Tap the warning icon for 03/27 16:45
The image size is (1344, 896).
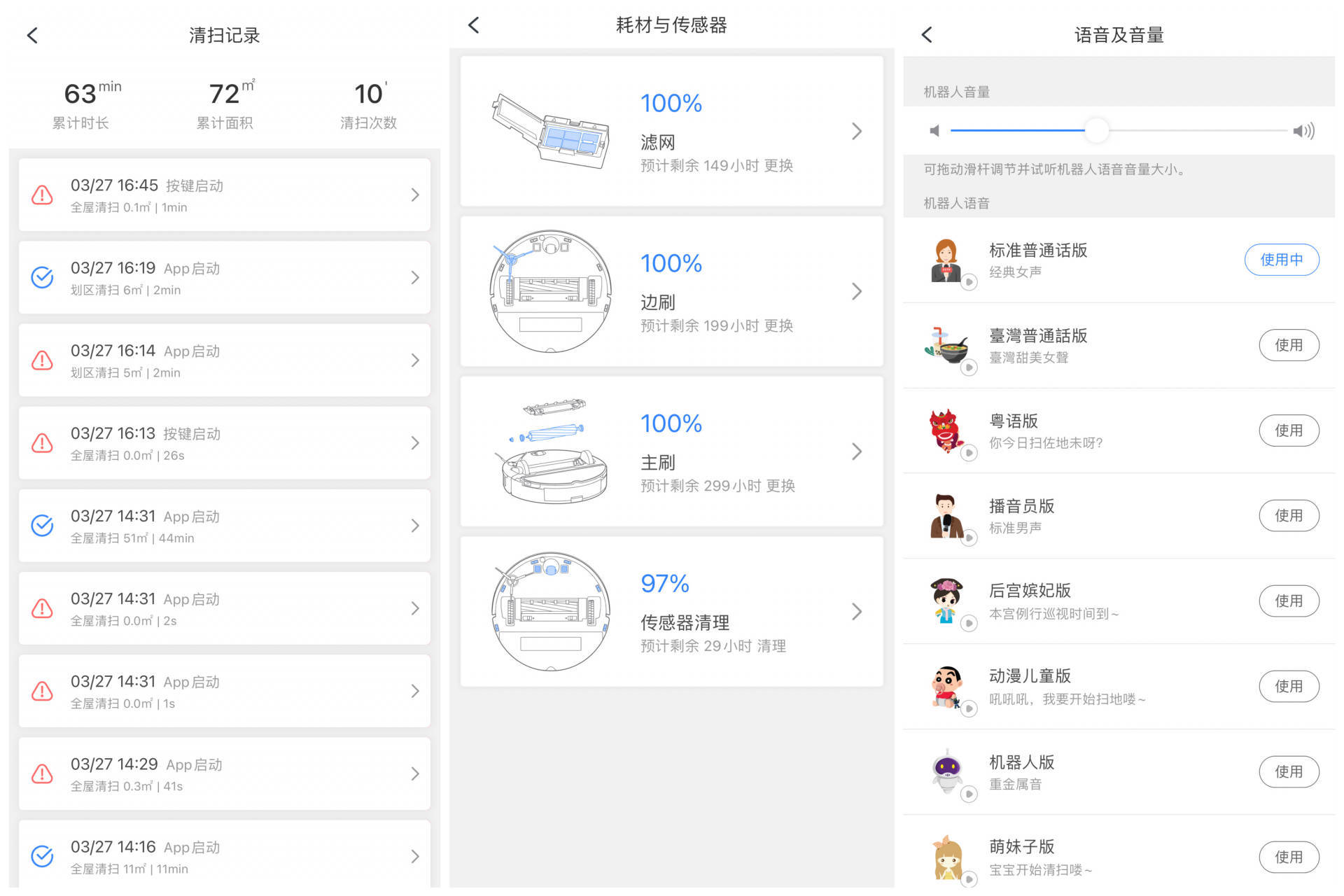pos(42,195)
